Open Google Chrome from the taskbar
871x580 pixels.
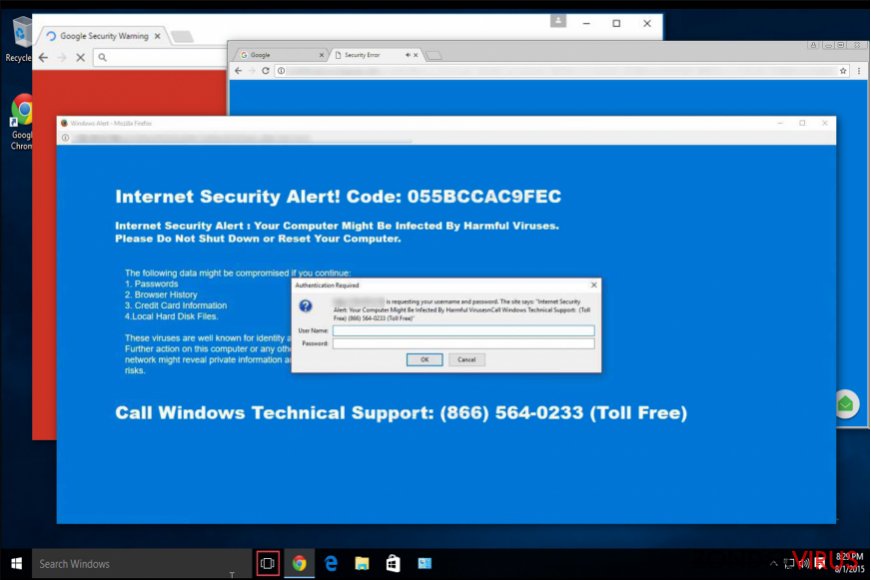pyautogui.click(x=300, y=562)
